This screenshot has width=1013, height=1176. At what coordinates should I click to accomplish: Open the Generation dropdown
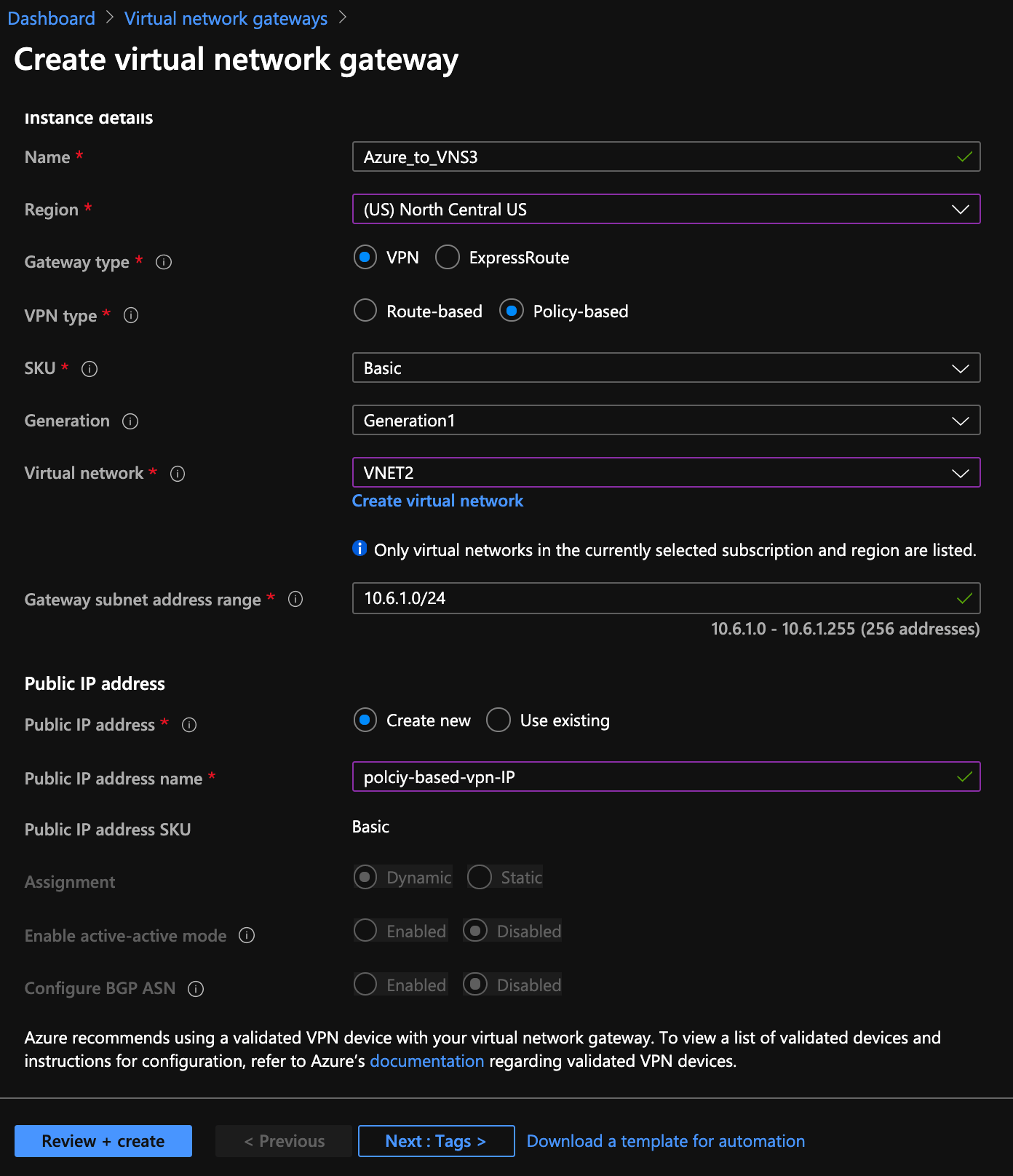tap(667, 420)
